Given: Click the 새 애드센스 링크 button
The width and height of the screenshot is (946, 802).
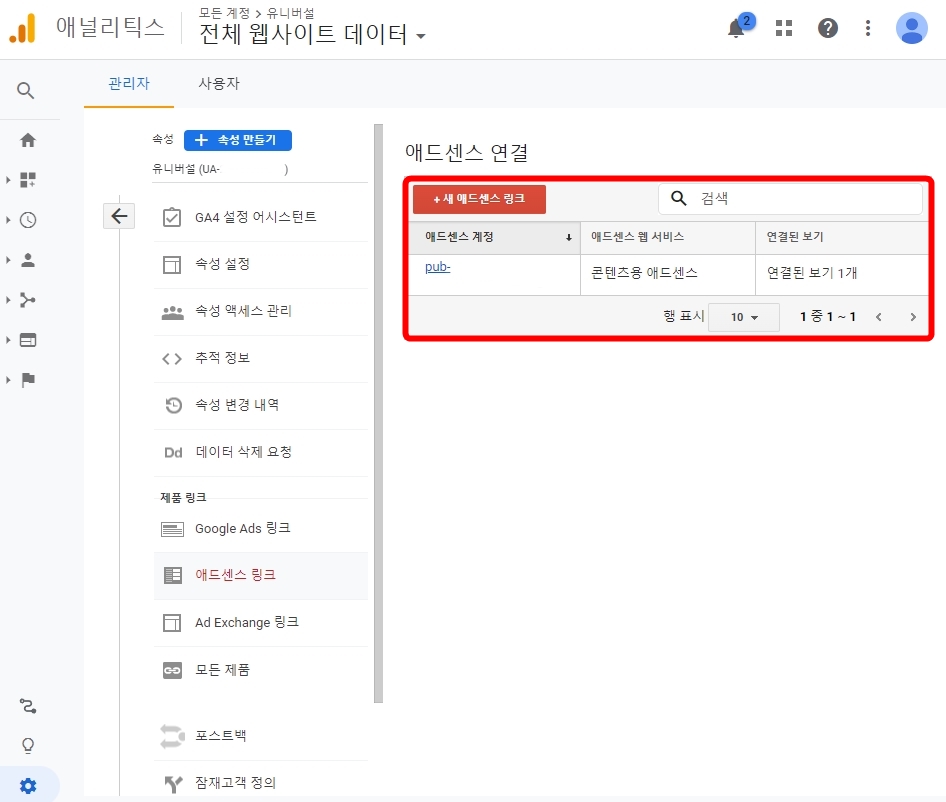Looking at the screenshot, I should 479,199.
